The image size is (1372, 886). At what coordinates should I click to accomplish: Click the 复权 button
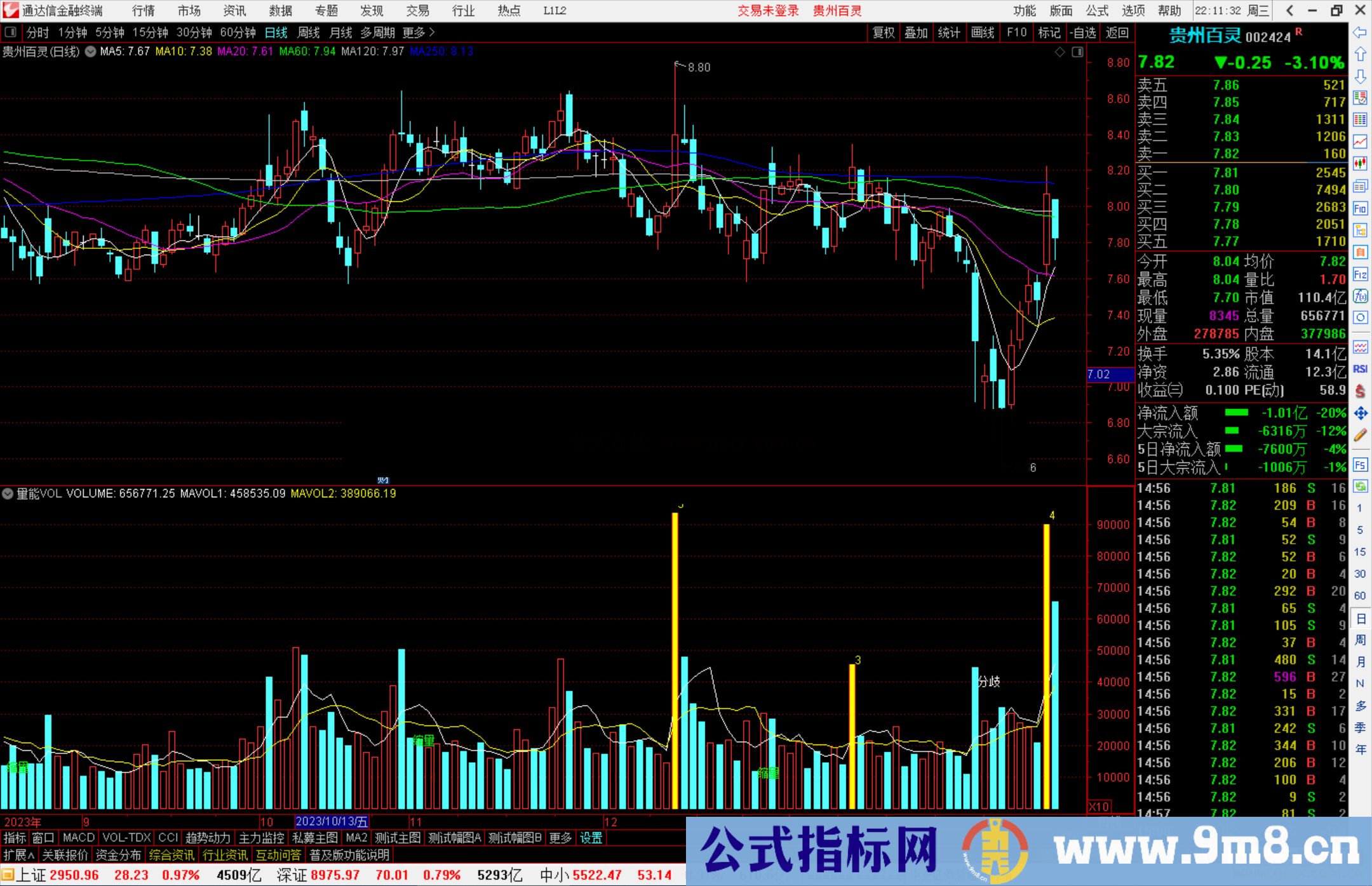884,32
